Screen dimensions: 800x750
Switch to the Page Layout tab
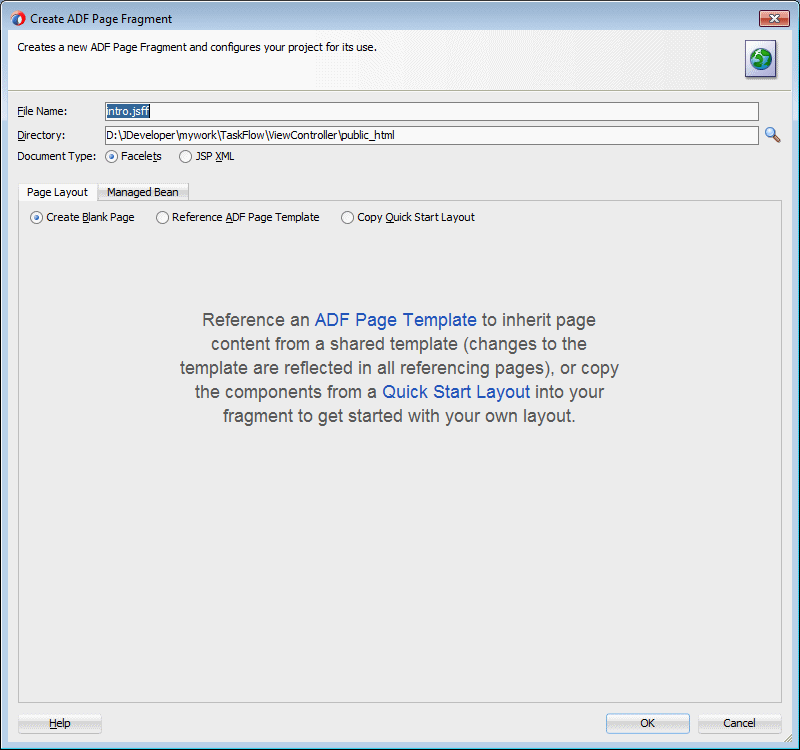click(x=57, y=192)
